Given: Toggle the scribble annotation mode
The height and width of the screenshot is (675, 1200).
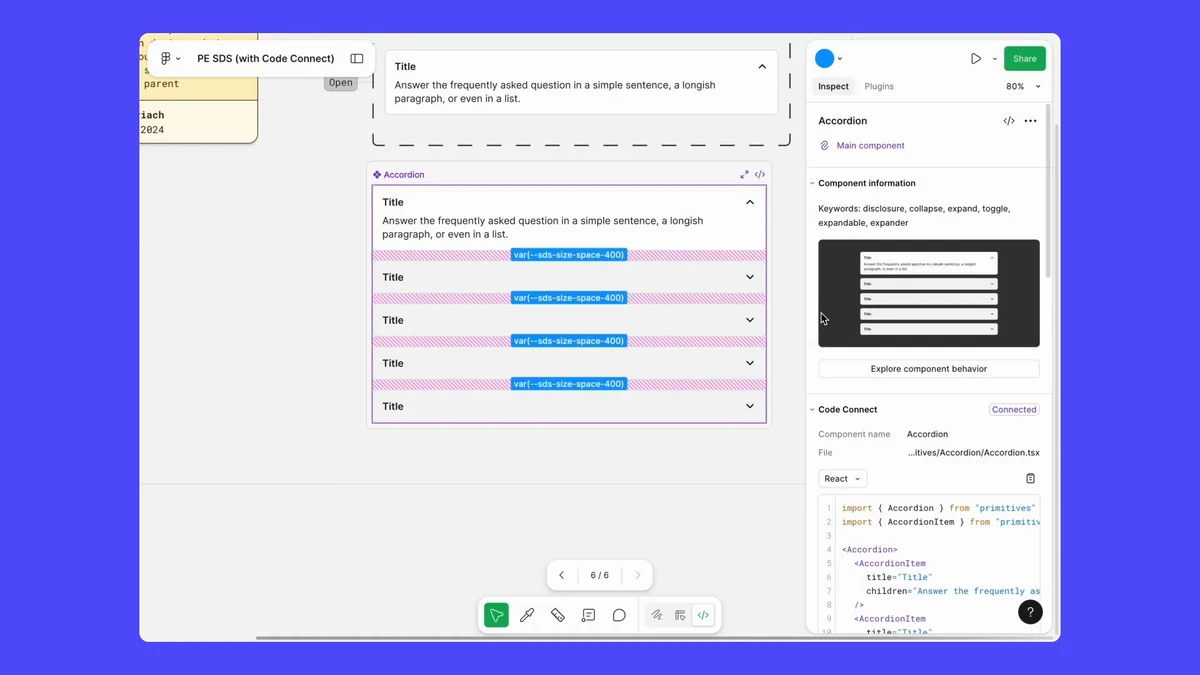Looking at the screenshot, I should 657,614.
